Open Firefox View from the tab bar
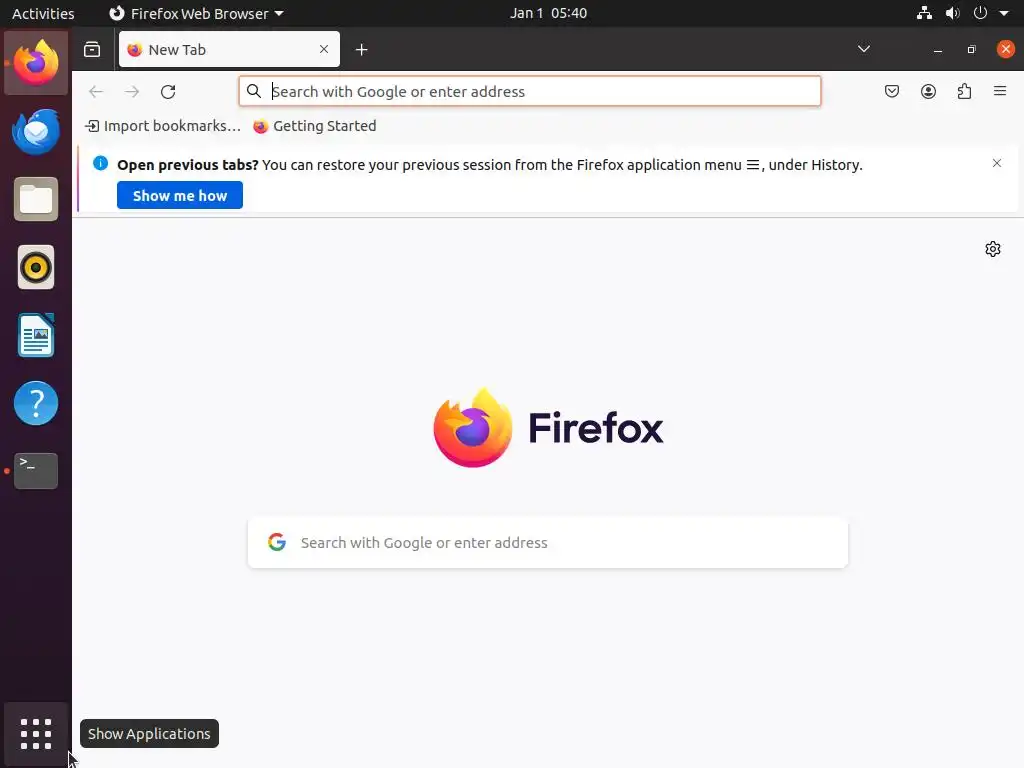The width and height of the screenshot is (1024, 768). point(92,50)
